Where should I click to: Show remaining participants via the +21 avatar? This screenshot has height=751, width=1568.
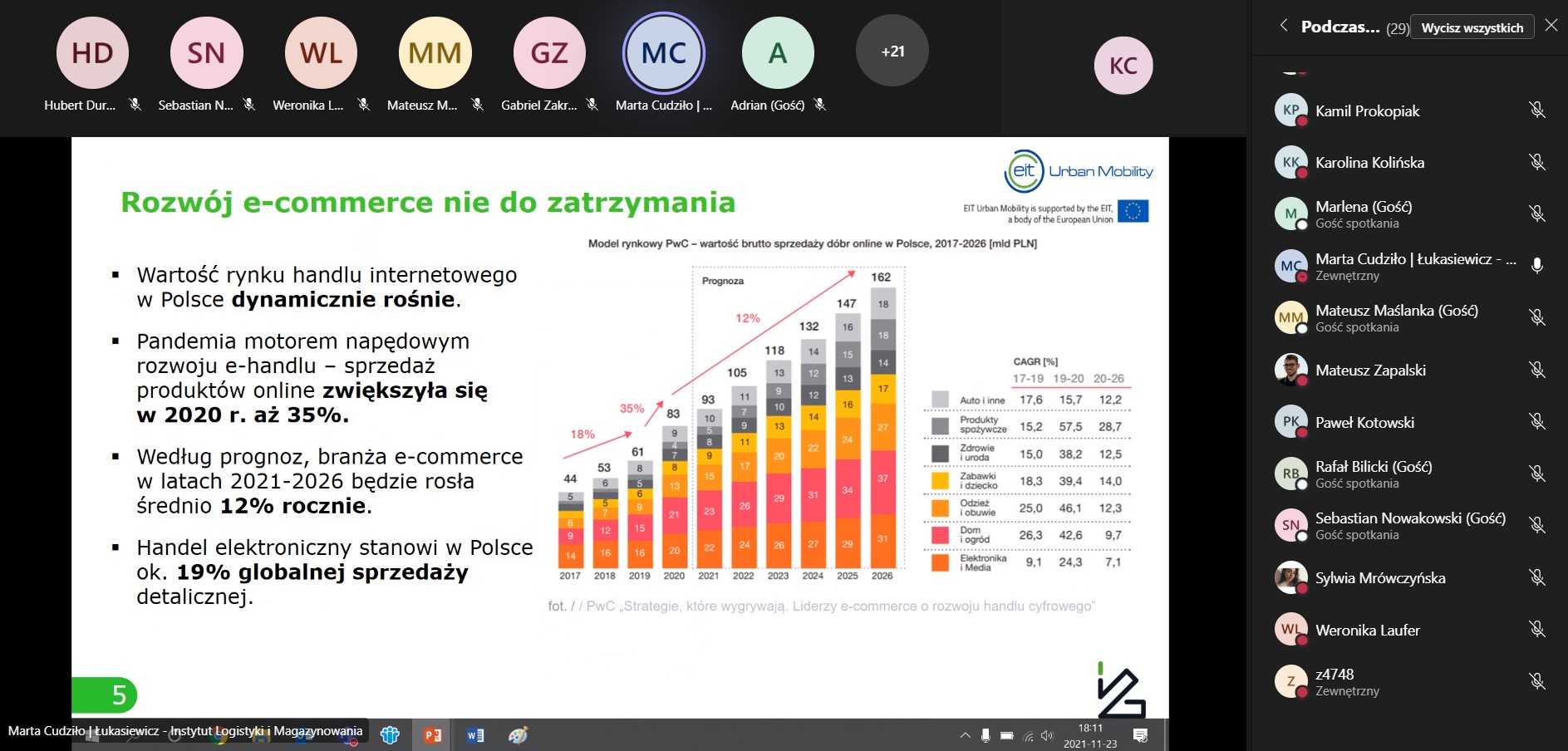(891, 50)
